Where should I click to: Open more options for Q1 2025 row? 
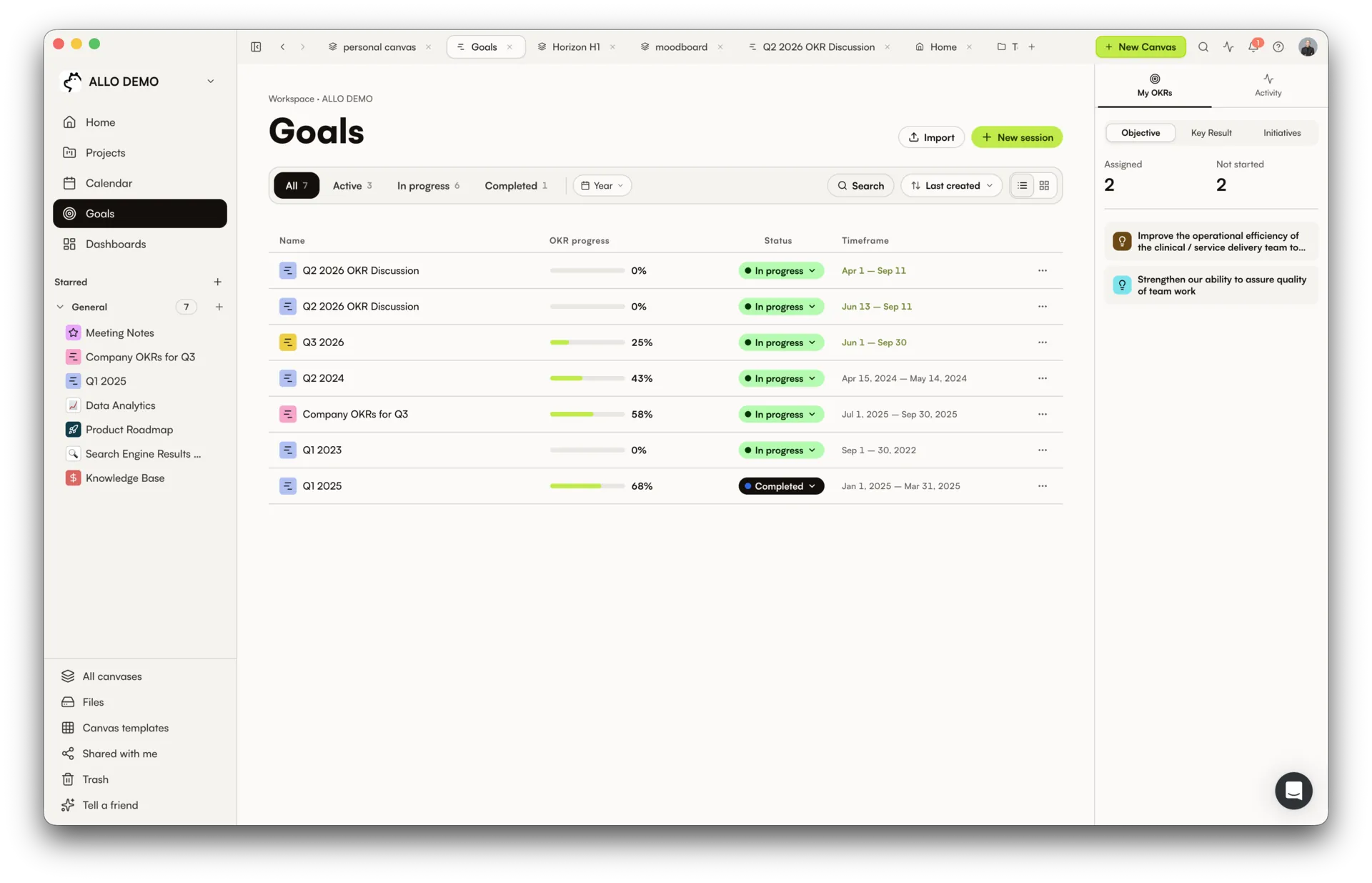[1043, 486]
